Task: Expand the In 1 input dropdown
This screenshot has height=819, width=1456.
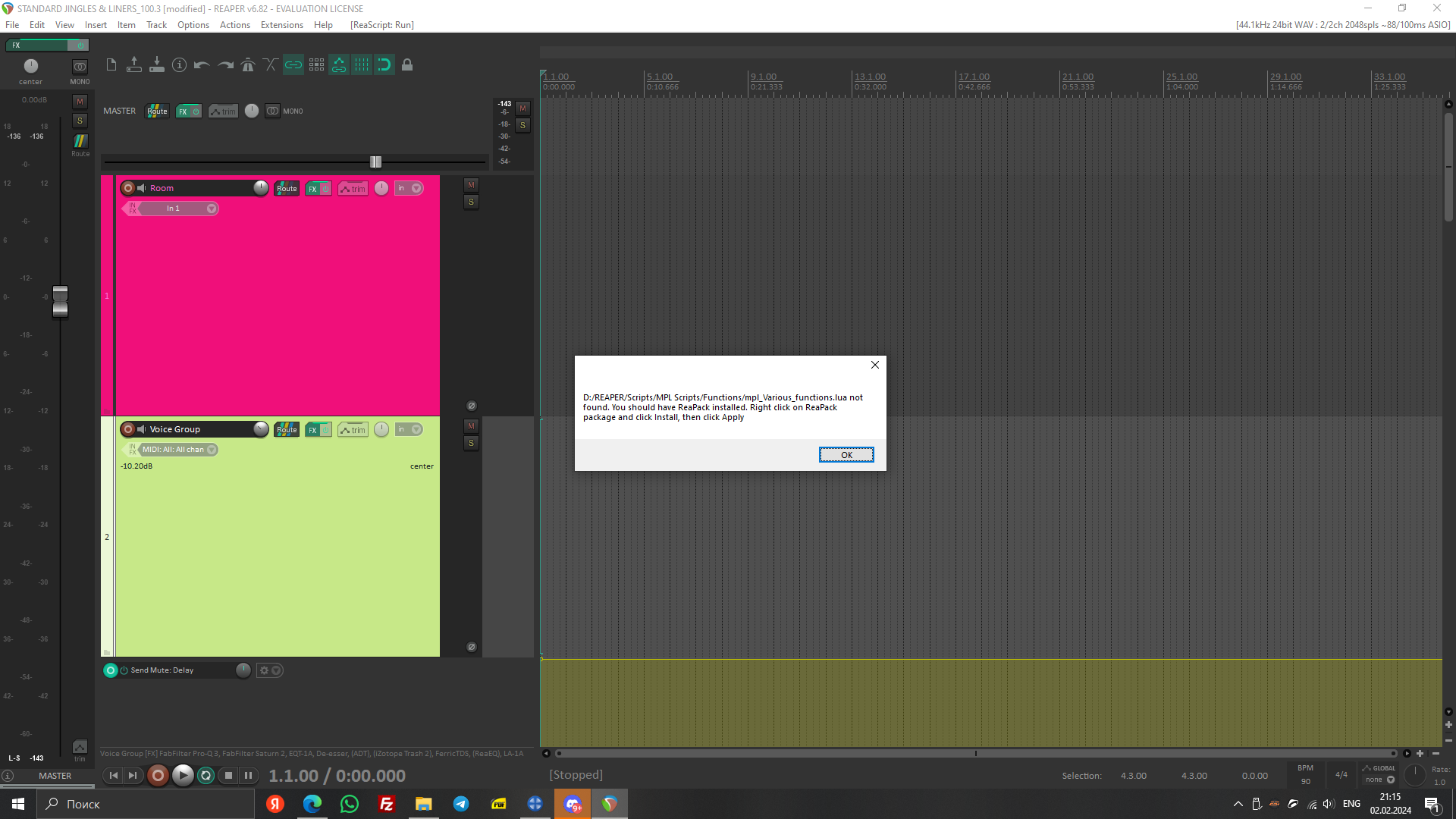Action: 212,209
